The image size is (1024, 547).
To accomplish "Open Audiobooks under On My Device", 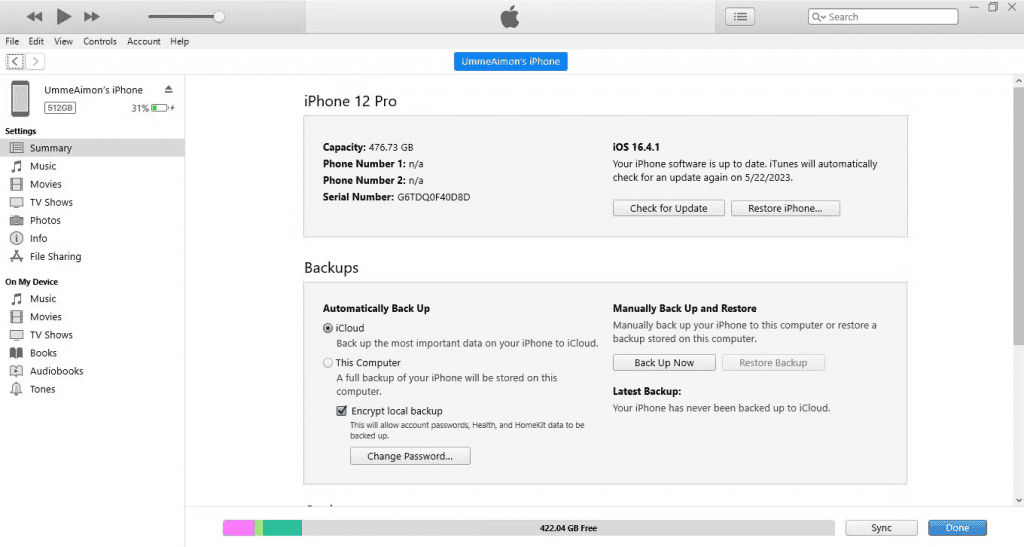I will coord(56,371).
